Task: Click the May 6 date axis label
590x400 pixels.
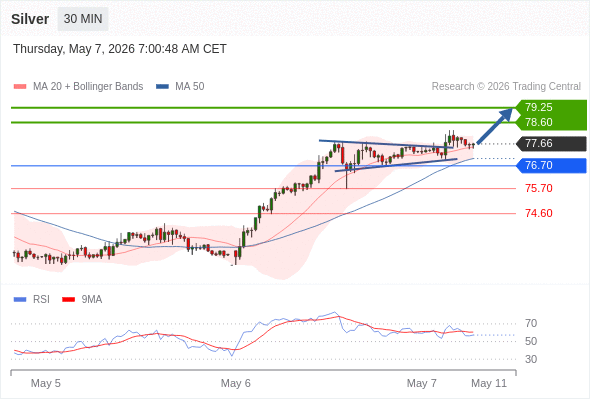Action: tap(236, 383)
